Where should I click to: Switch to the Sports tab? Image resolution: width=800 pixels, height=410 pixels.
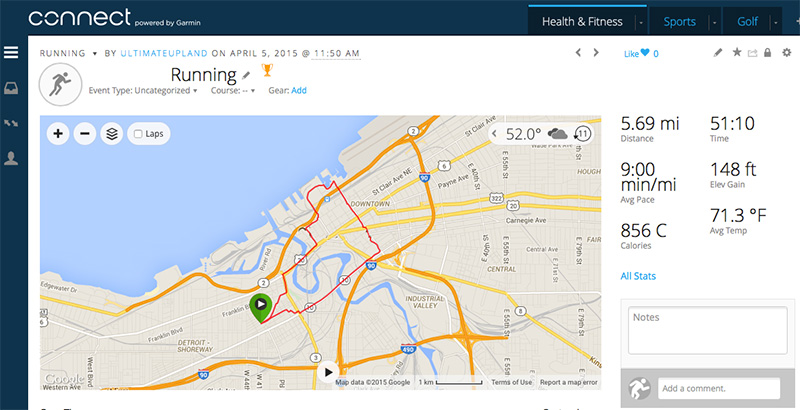pos(679,21)
